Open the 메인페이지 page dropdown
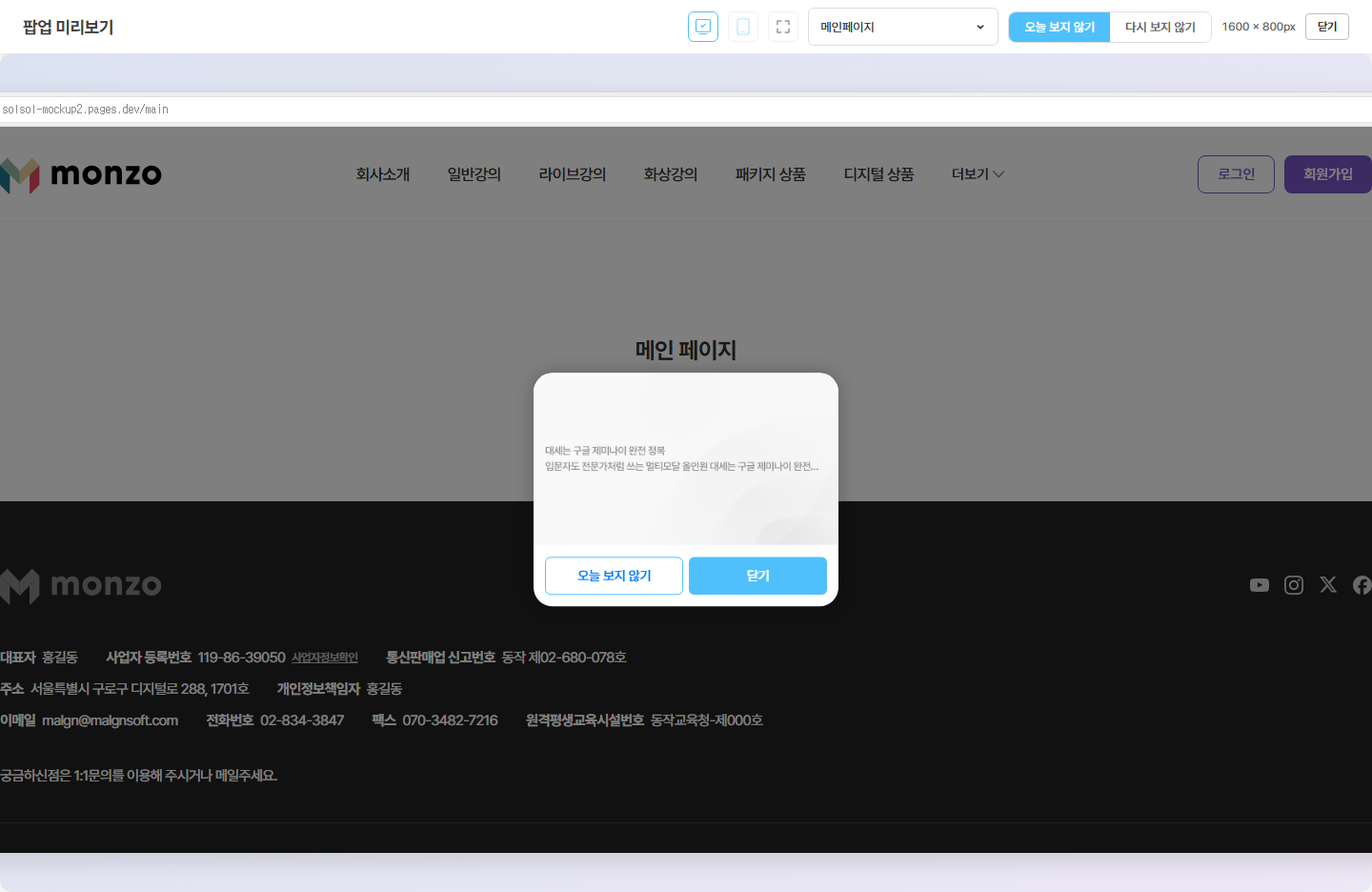This screenshot has width=1372, height=892. click(902, 27)
